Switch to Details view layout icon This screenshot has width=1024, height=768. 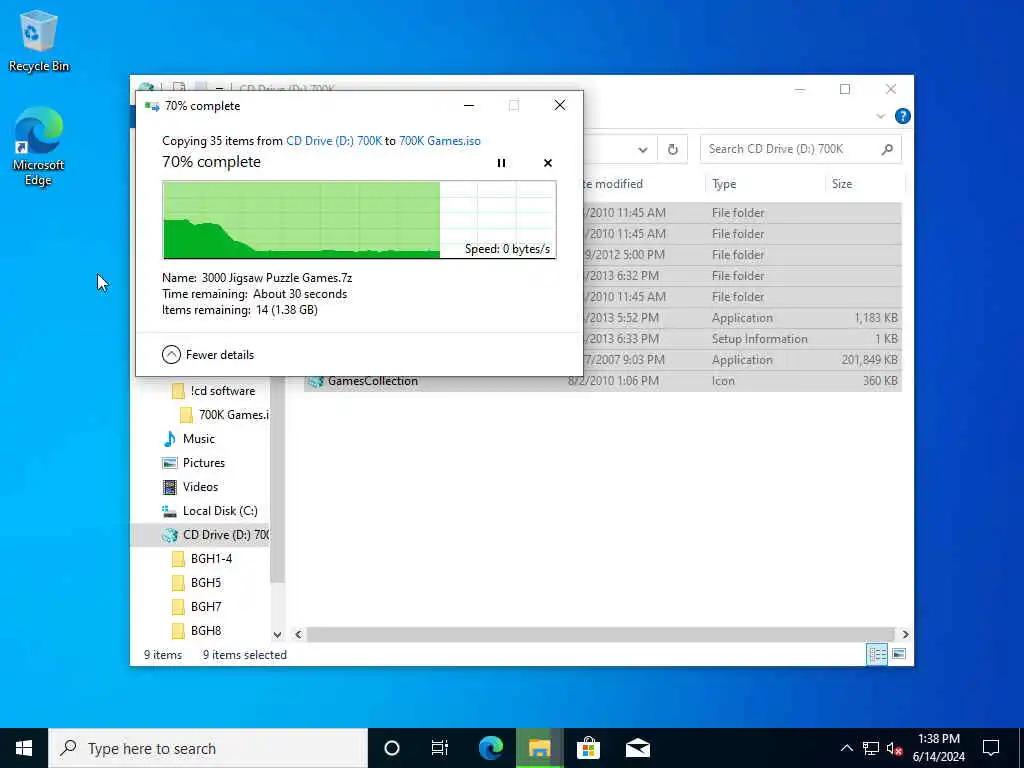(876, 654)
